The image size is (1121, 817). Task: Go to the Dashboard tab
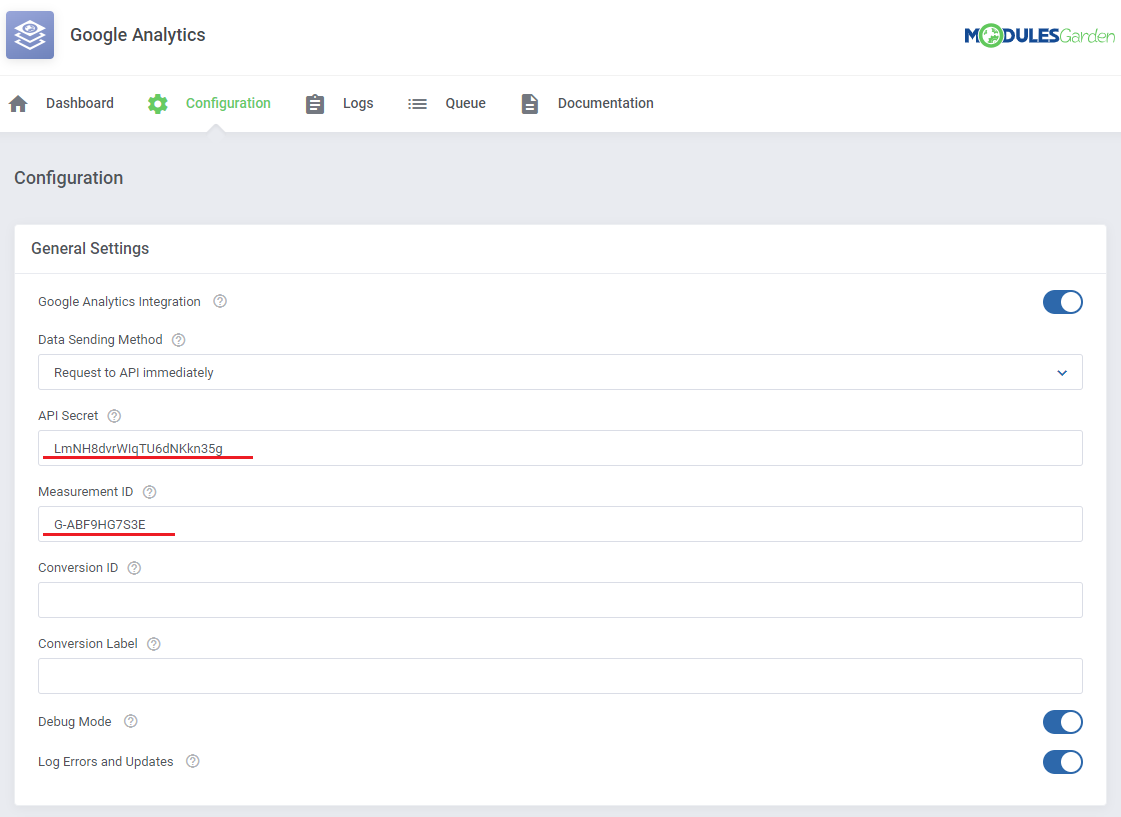tap(80, 103)
